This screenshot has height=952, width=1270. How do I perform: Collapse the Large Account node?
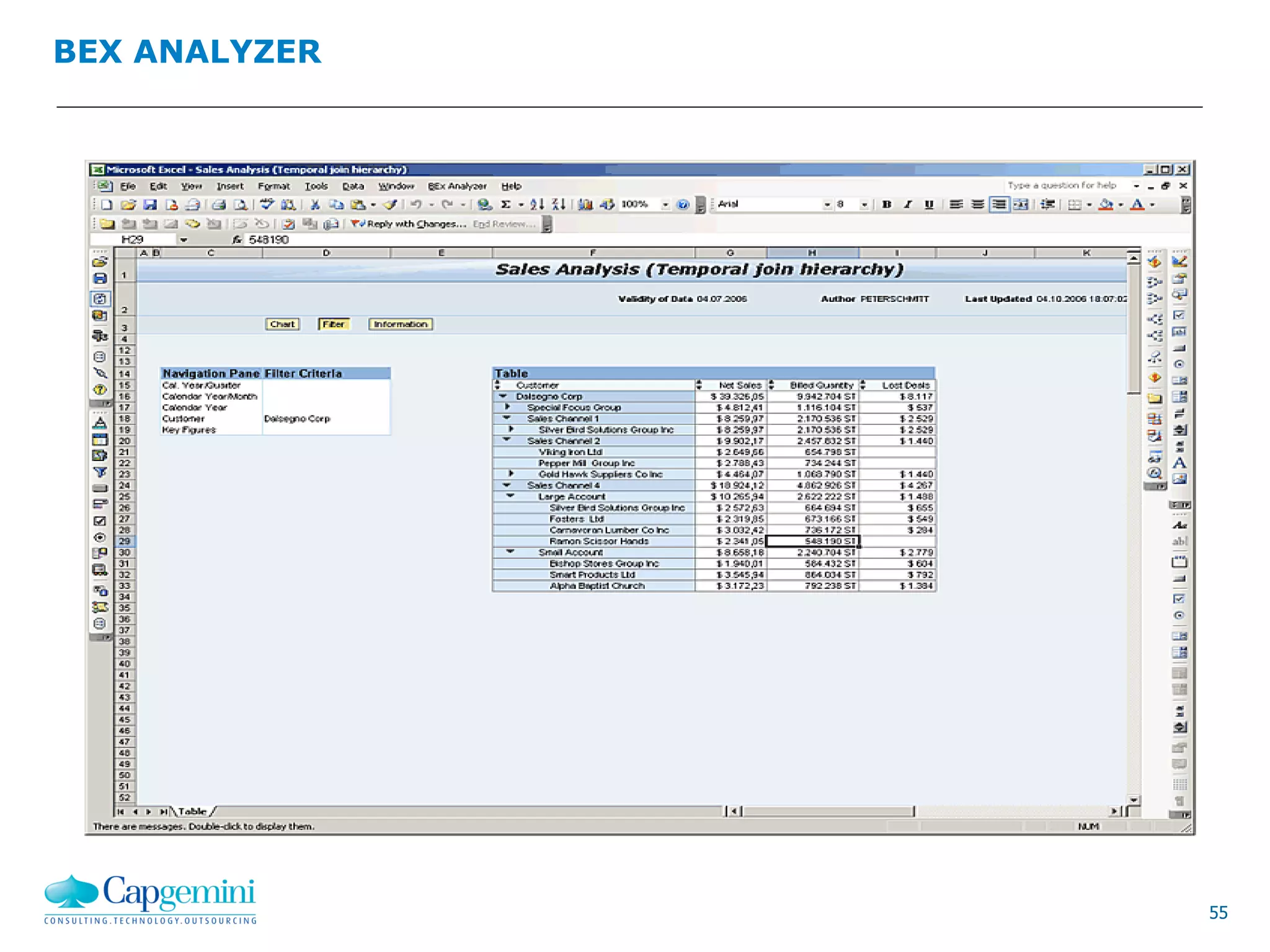[x=510, y=496]
